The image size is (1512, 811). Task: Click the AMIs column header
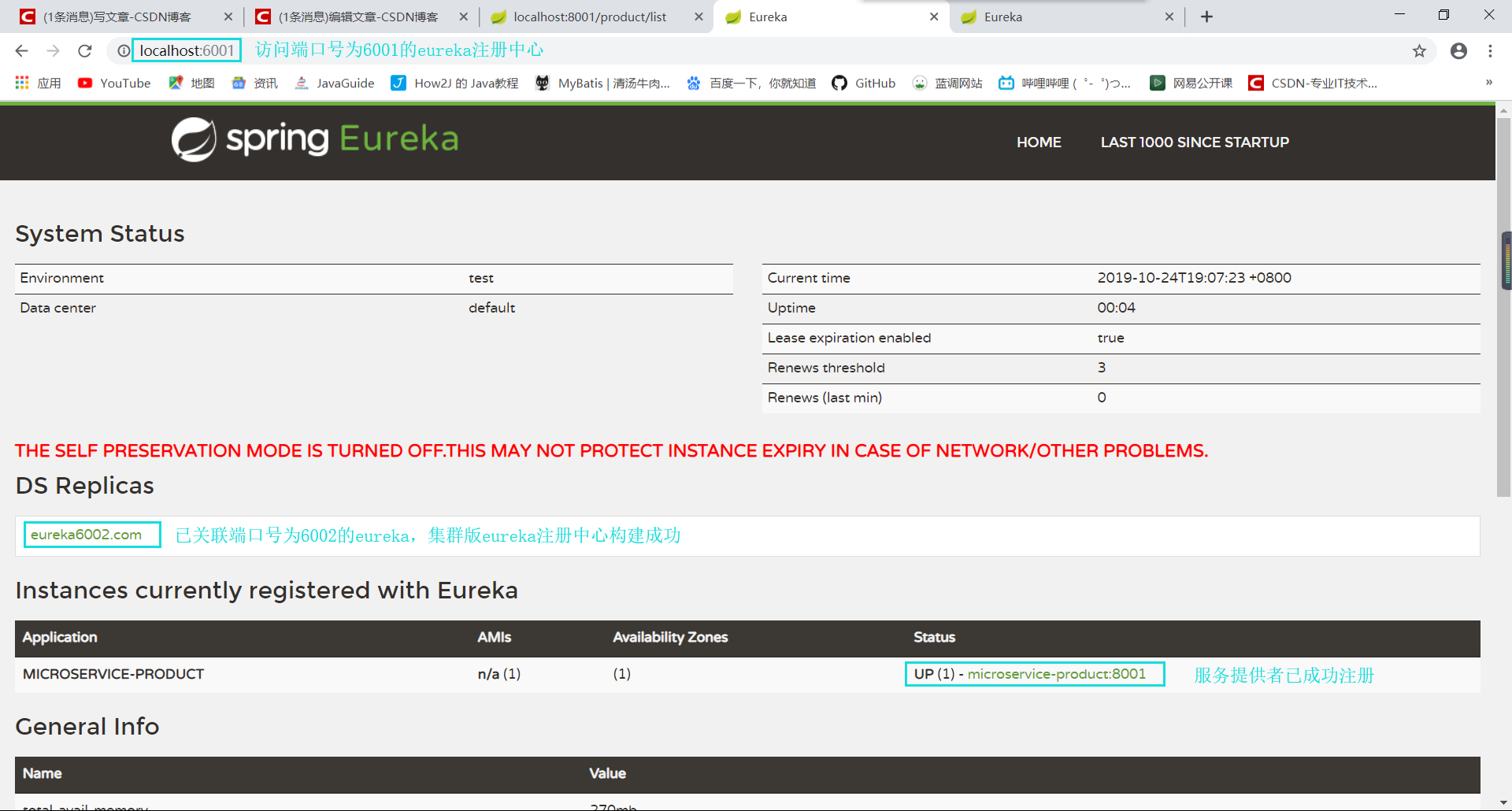(495, 638)
